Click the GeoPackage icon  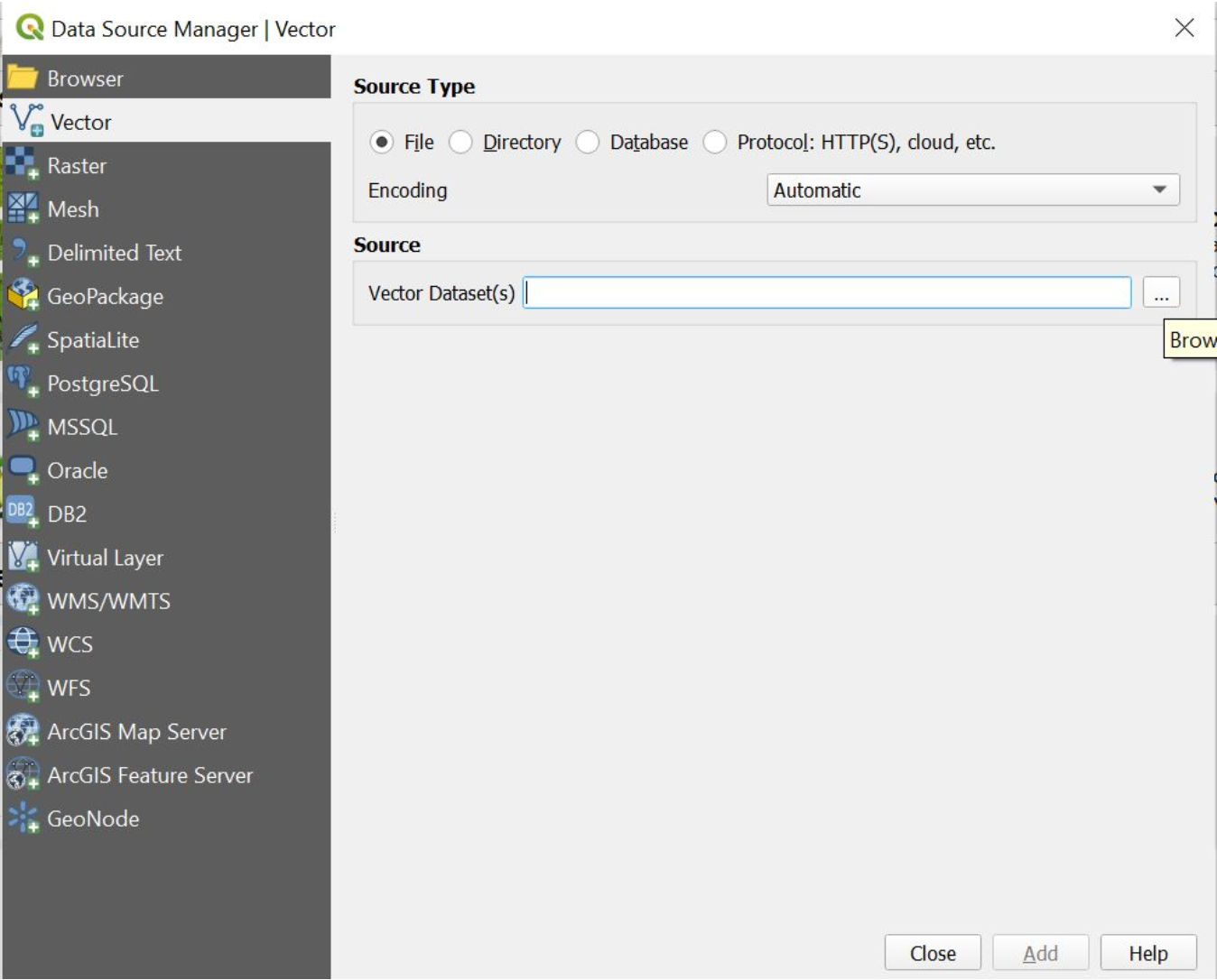click(x=105, y=296)
